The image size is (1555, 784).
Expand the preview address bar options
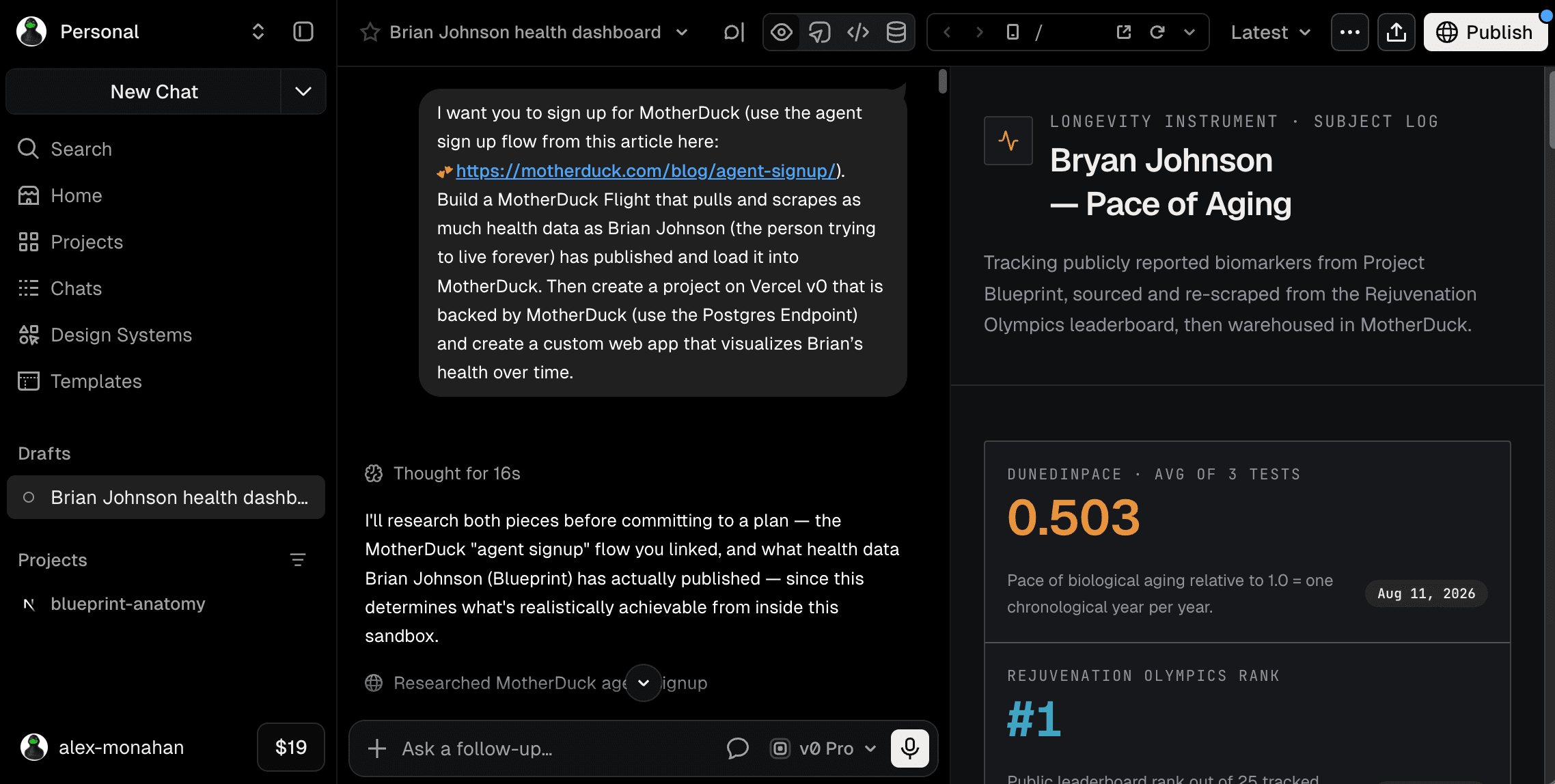click(x=1189, y=32)
